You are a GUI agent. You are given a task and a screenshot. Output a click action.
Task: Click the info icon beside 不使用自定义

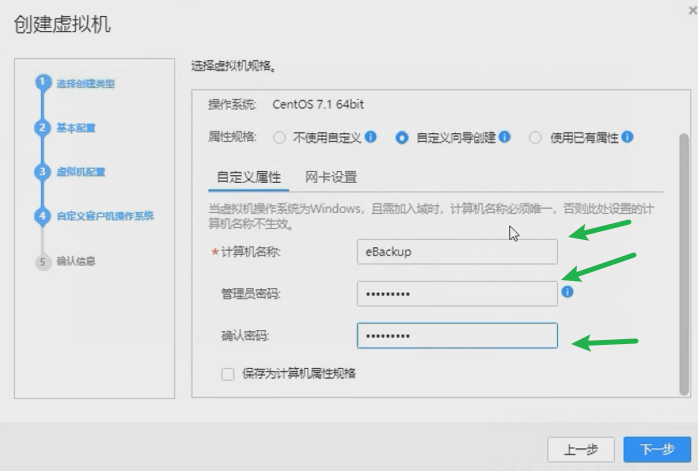coord(370,137)
